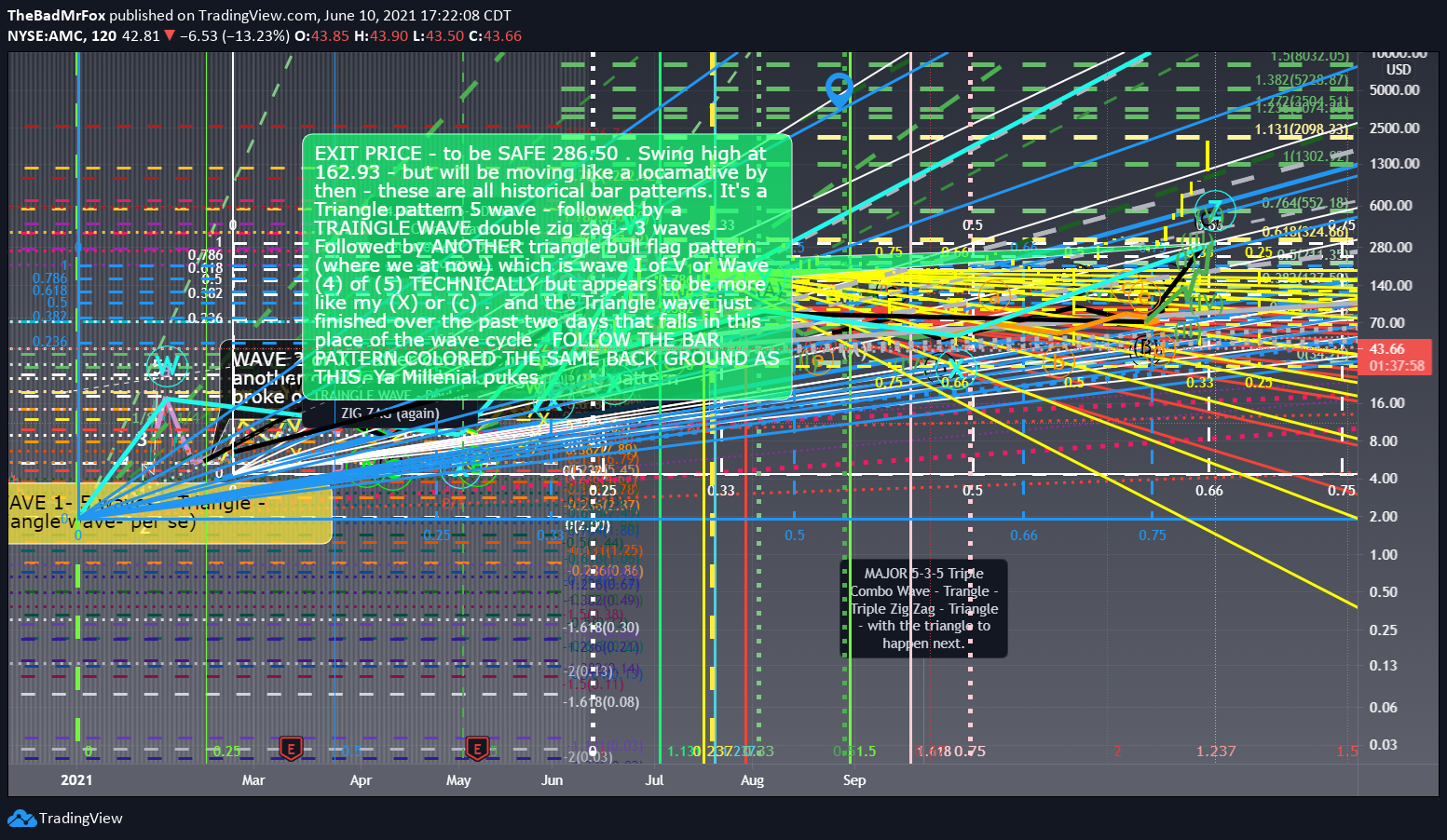This screenshot has width=1447, height=840.
Task: Click the 0.13 price axis label
Action: (1384, 666)
